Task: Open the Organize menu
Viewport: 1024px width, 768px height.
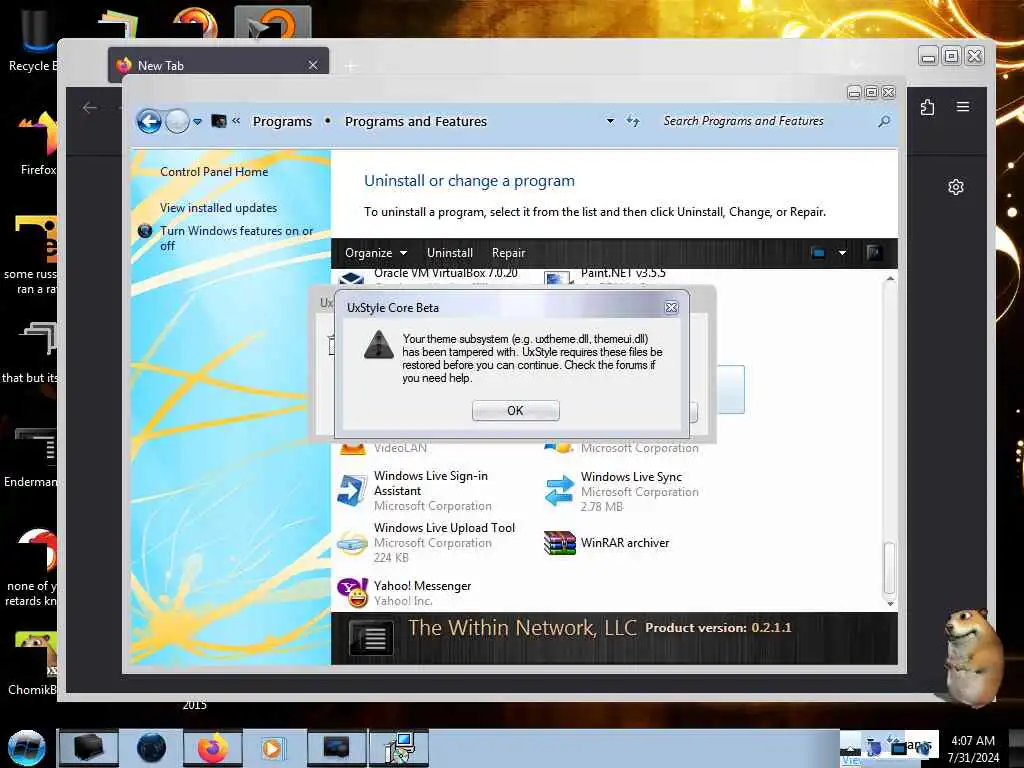Action: [x=376, y=253]
